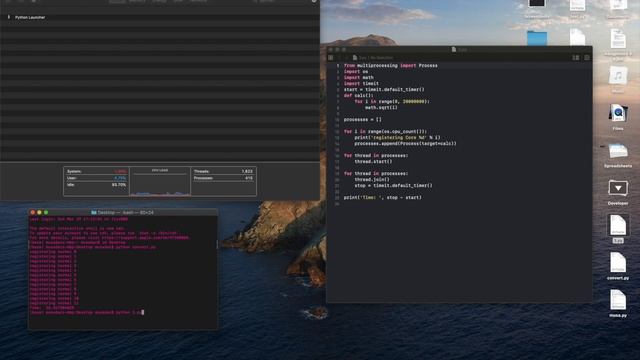Viewport: 640px width, 360px height.
Task: Select the Python Launcher process row
Action: (x=160, y=17)
